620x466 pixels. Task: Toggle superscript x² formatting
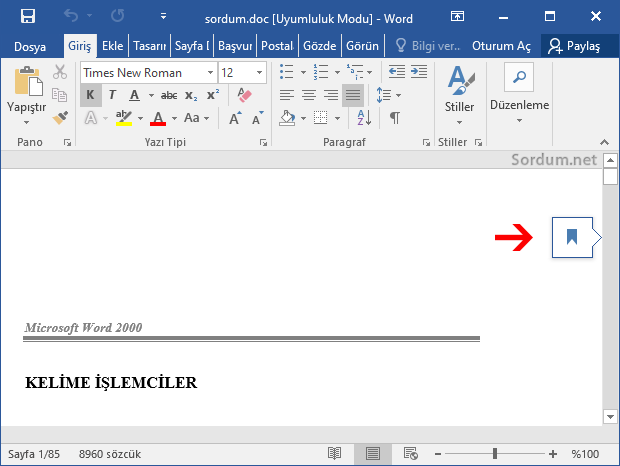[x=213, y=95]
